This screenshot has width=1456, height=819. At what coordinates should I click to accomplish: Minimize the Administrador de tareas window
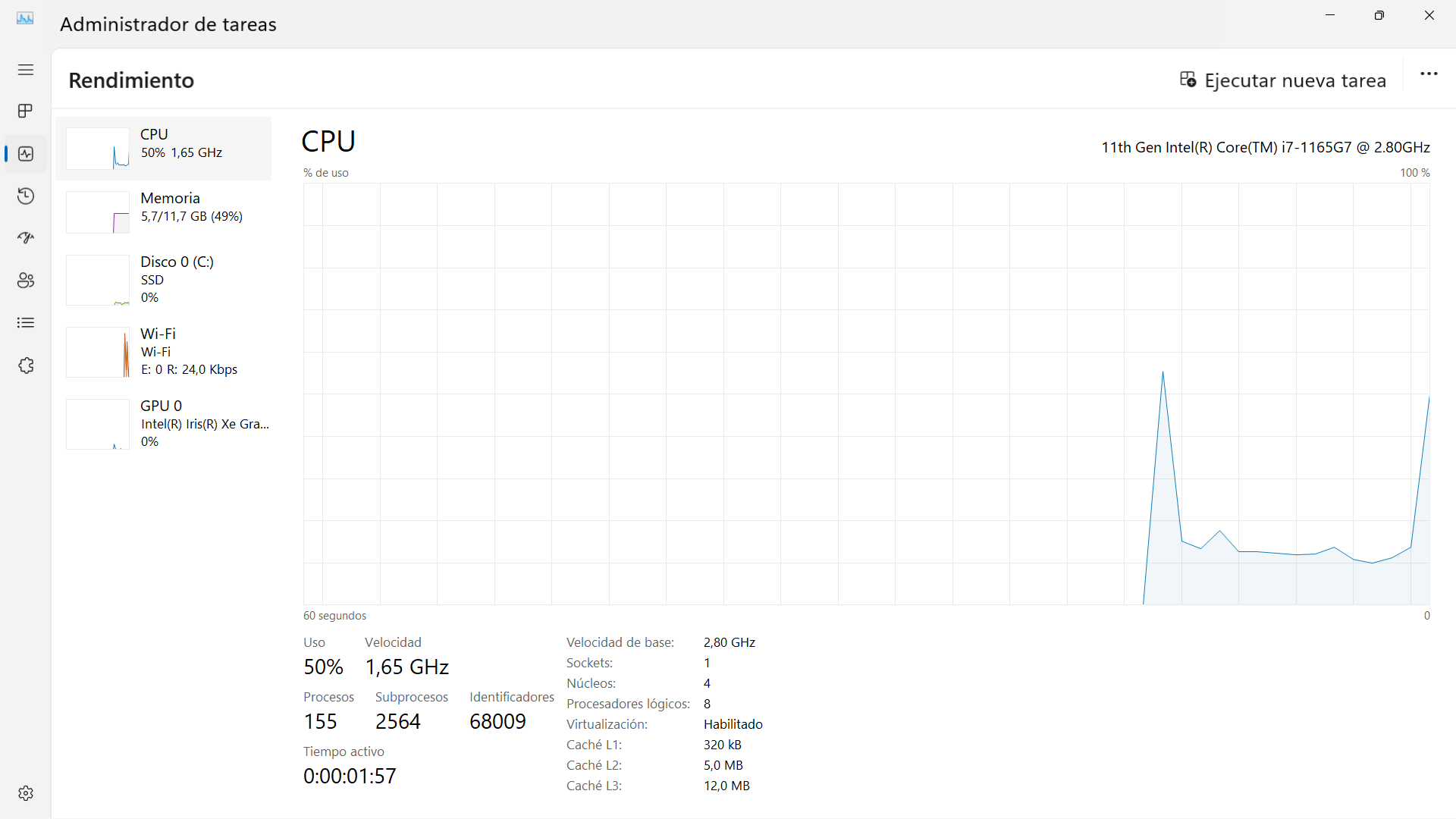click(1330, 15)
